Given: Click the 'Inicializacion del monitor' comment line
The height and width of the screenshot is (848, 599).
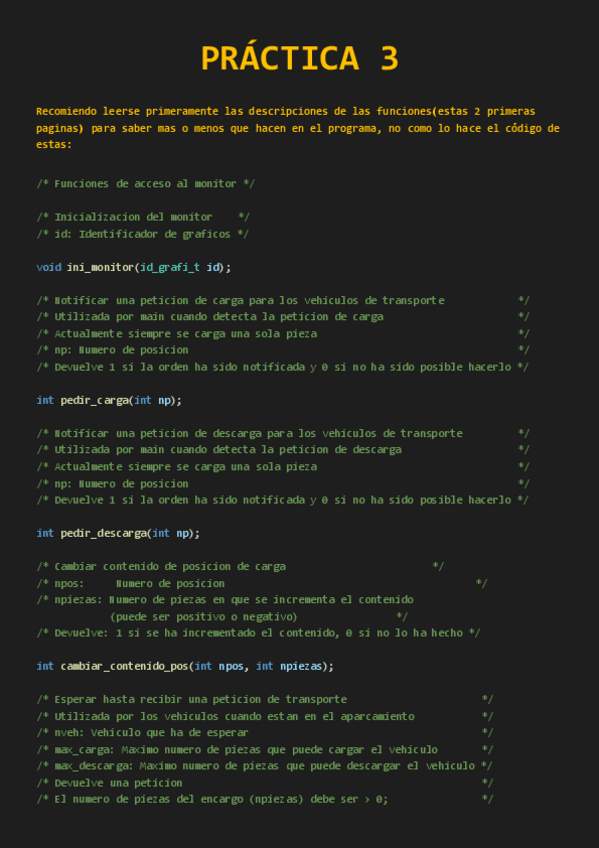Looking at the screenshot, I should tap(143, 217).
